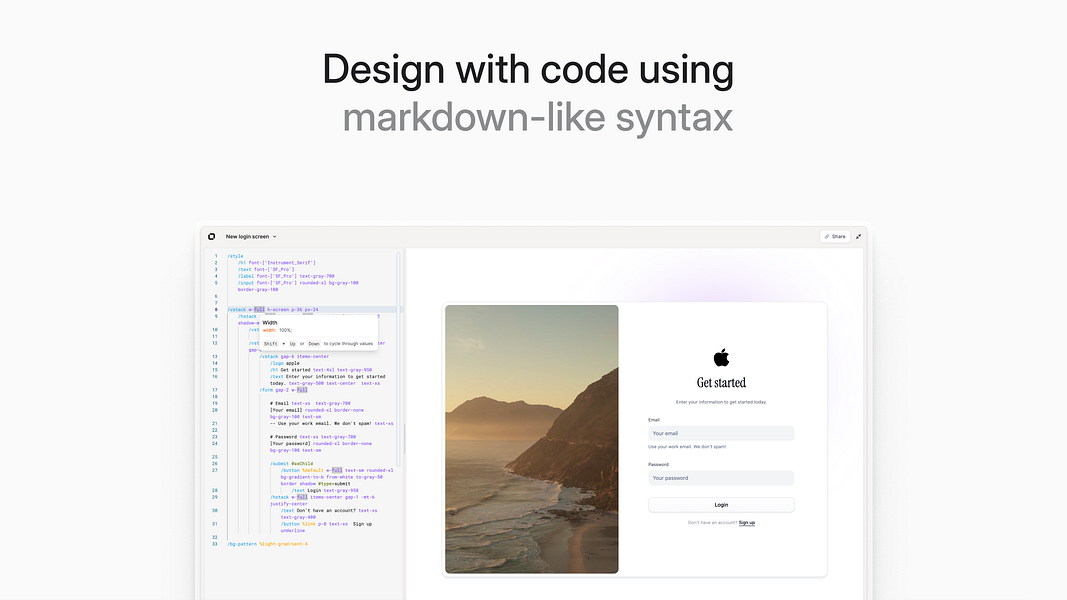The image size is (1067, 600).
Task: Select the Get started heading in the preview
Action: [x=721, y=382]
